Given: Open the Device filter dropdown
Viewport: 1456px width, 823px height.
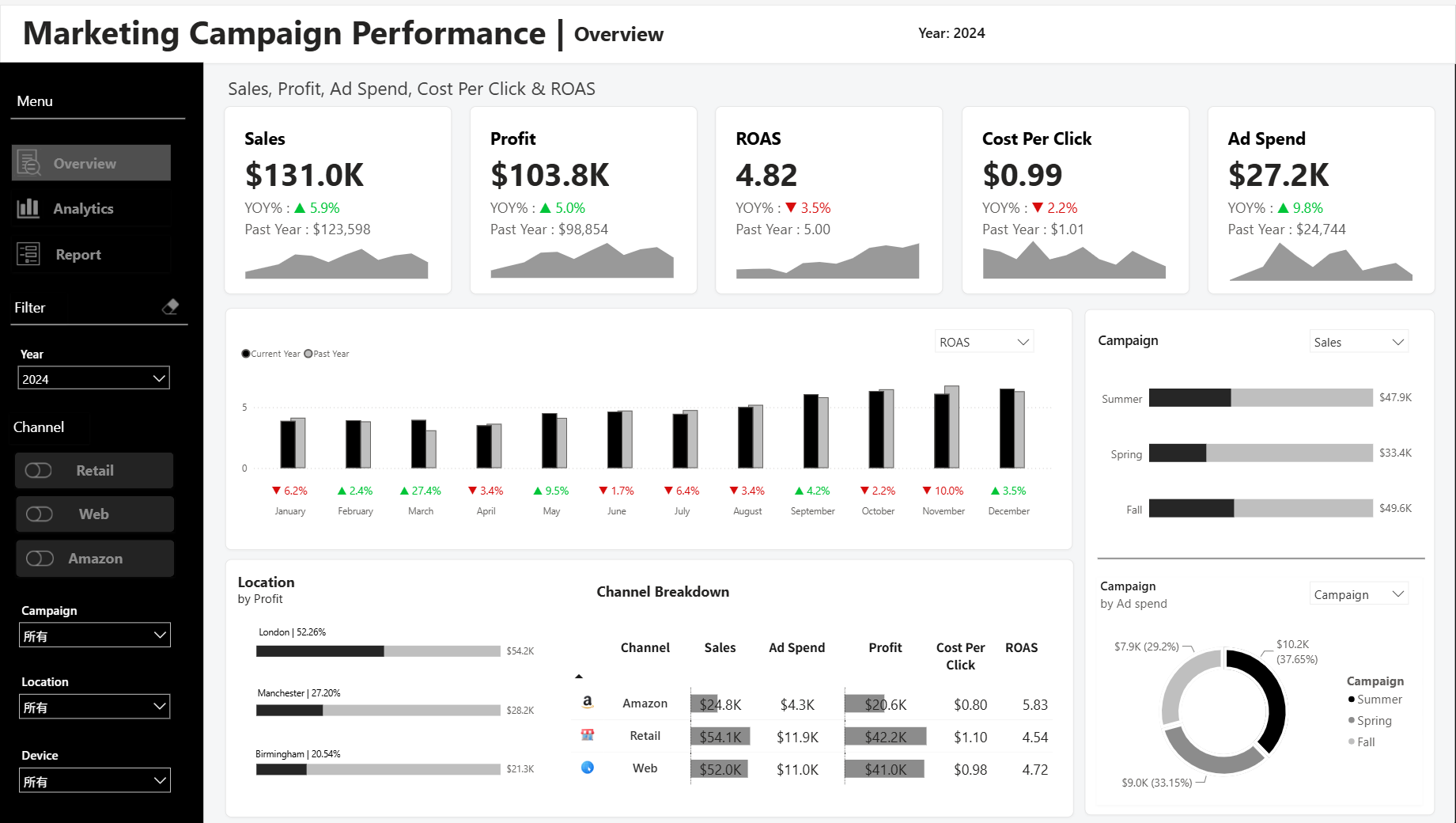Looking at the screenshot, I should tap(95, 781).
